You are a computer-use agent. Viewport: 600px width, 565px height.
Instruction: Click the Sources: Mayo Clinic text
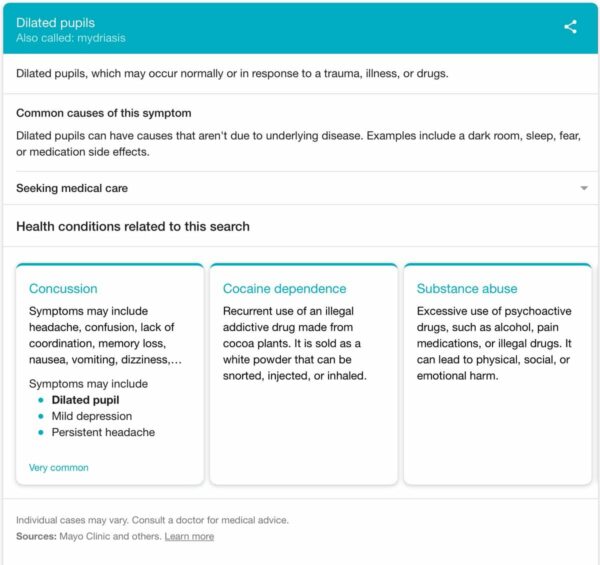[88, 537]
